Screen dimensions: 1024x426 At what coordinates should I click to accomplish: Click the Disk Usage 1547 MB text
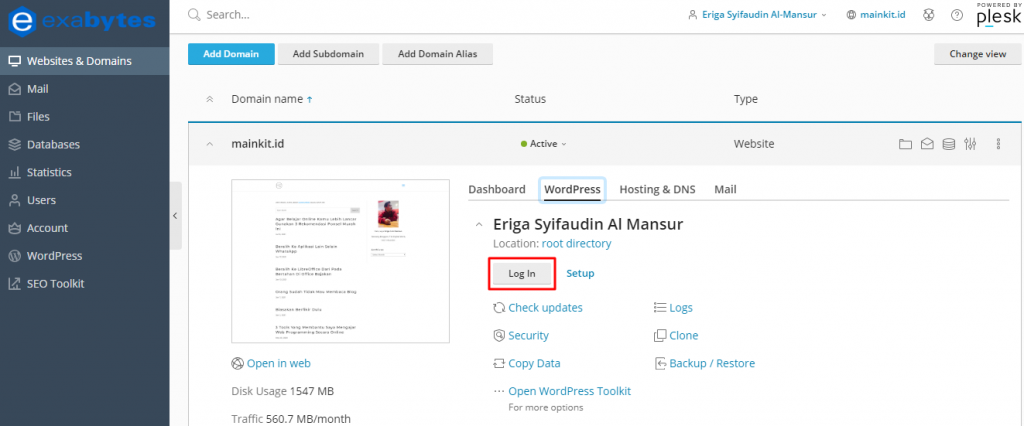click(x=282, y=391)
